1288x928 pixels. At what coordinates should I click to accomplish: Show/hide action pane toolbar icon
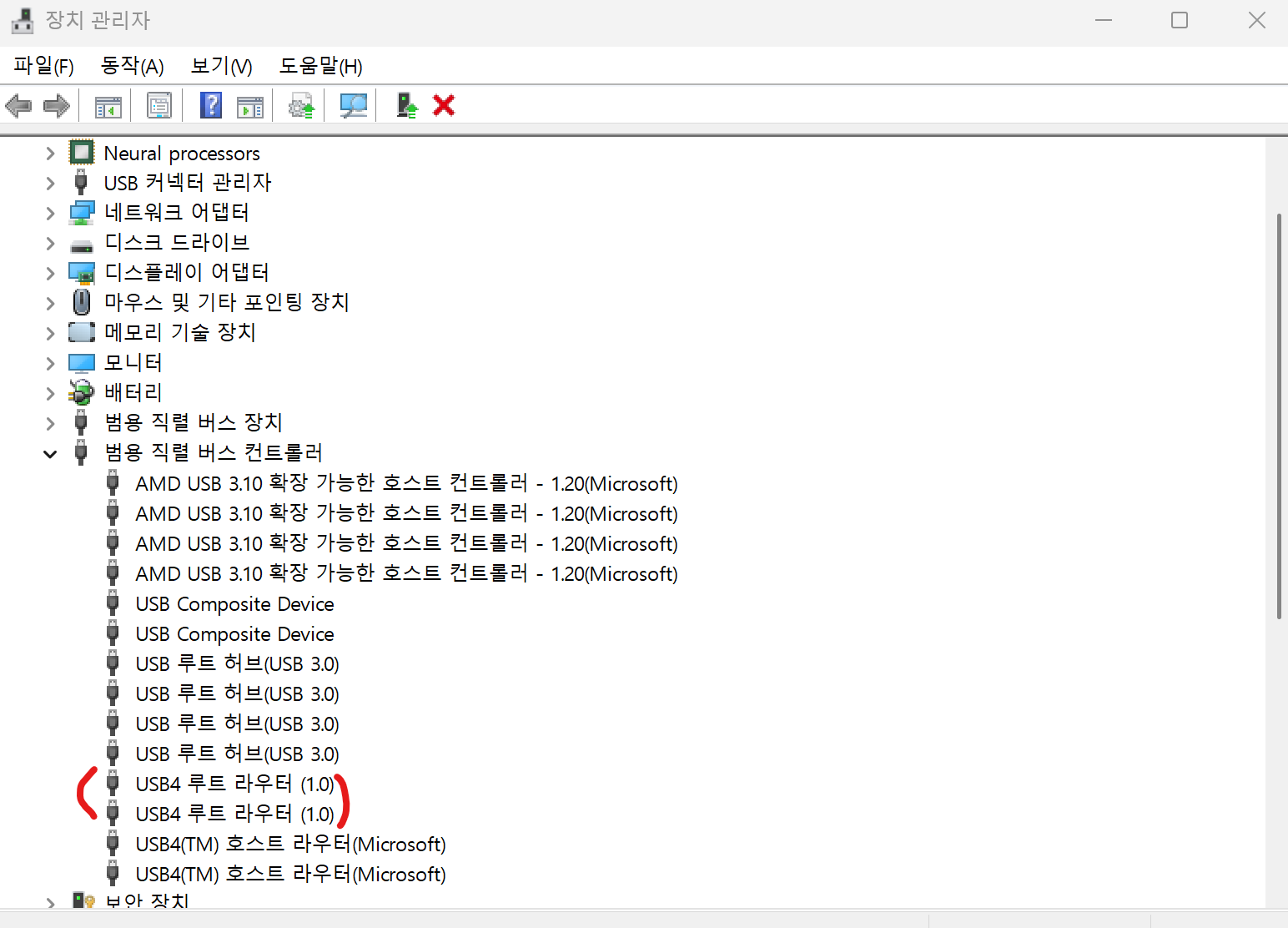click(250, 106)
